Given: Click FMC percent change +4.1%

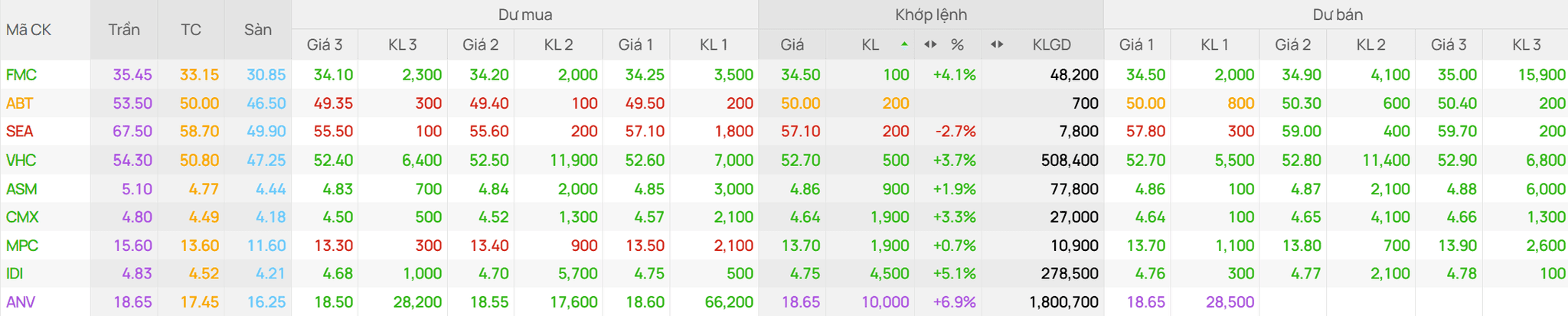Looking at the screenshot, I should (x=955, y=75).
